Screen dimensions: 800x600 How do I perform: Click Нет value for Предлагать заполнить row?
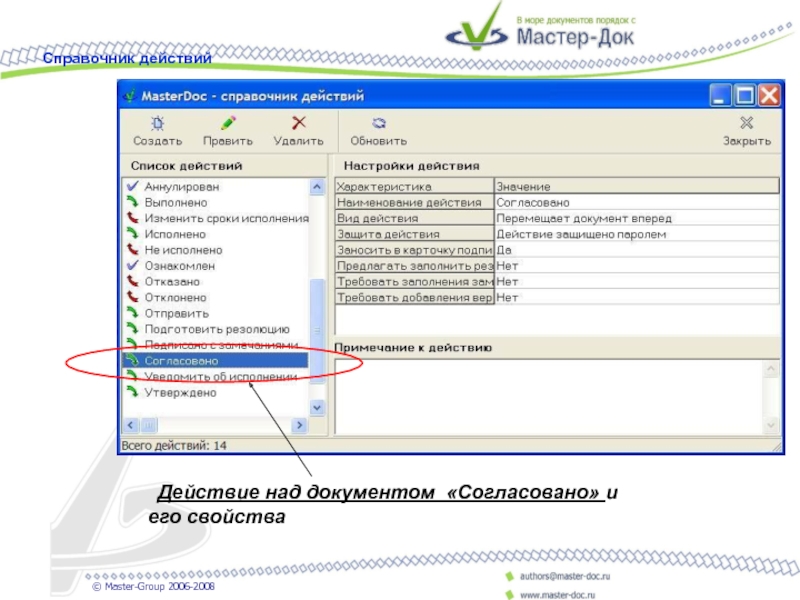(x=637, y=266)
